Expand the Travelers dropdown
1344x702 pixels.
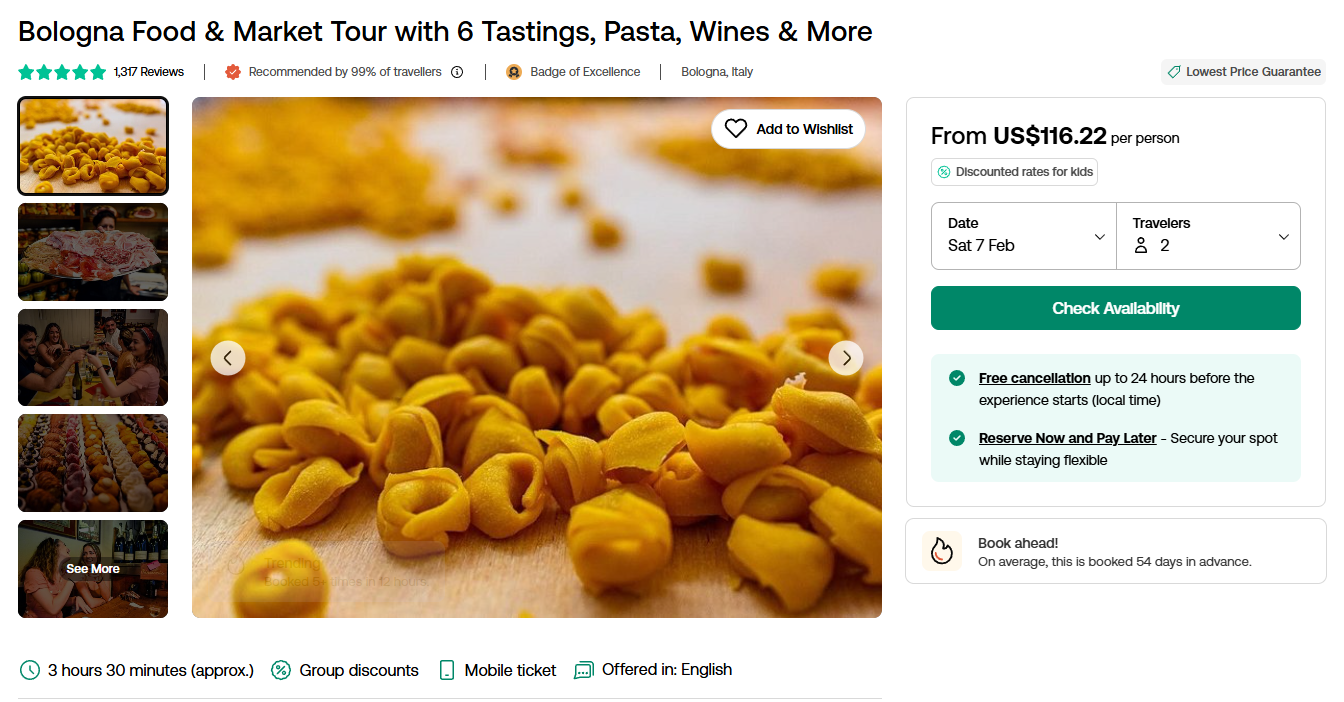(x=1208, y=236)
